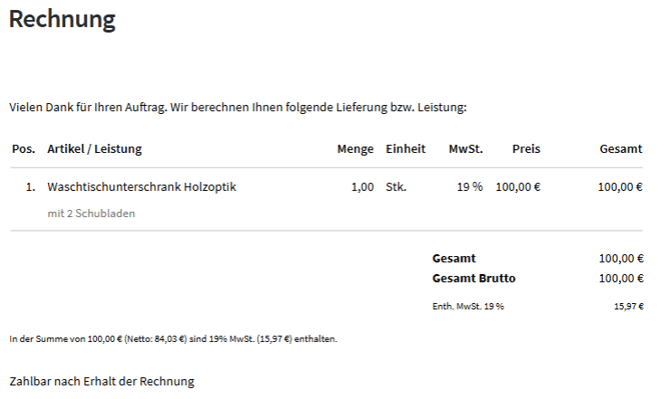Click the MwSt. column header
670x399 pixels.
click(x=466, y=149)
